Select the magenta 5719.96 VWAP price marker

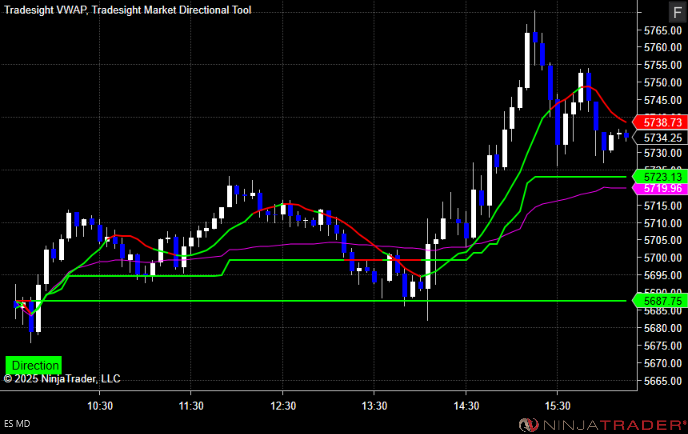(x=660, y=188)
